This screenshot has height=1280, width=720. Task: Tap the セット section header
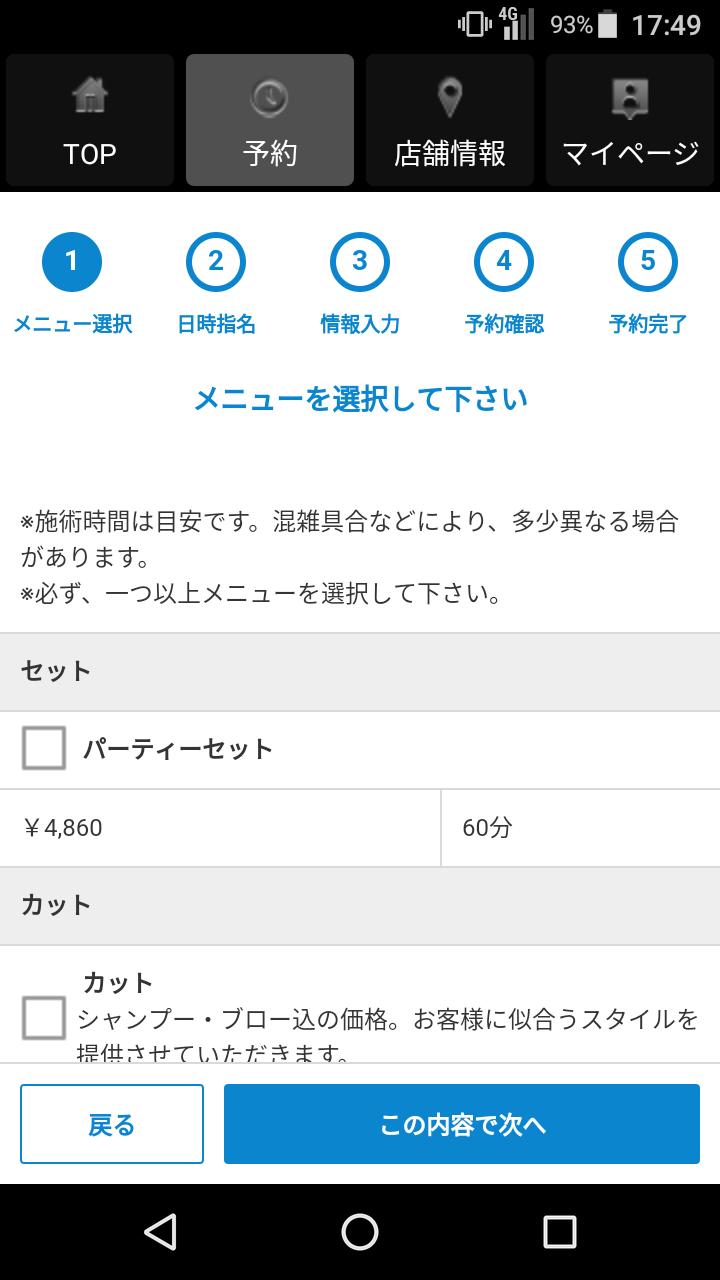tap(360, 672)
